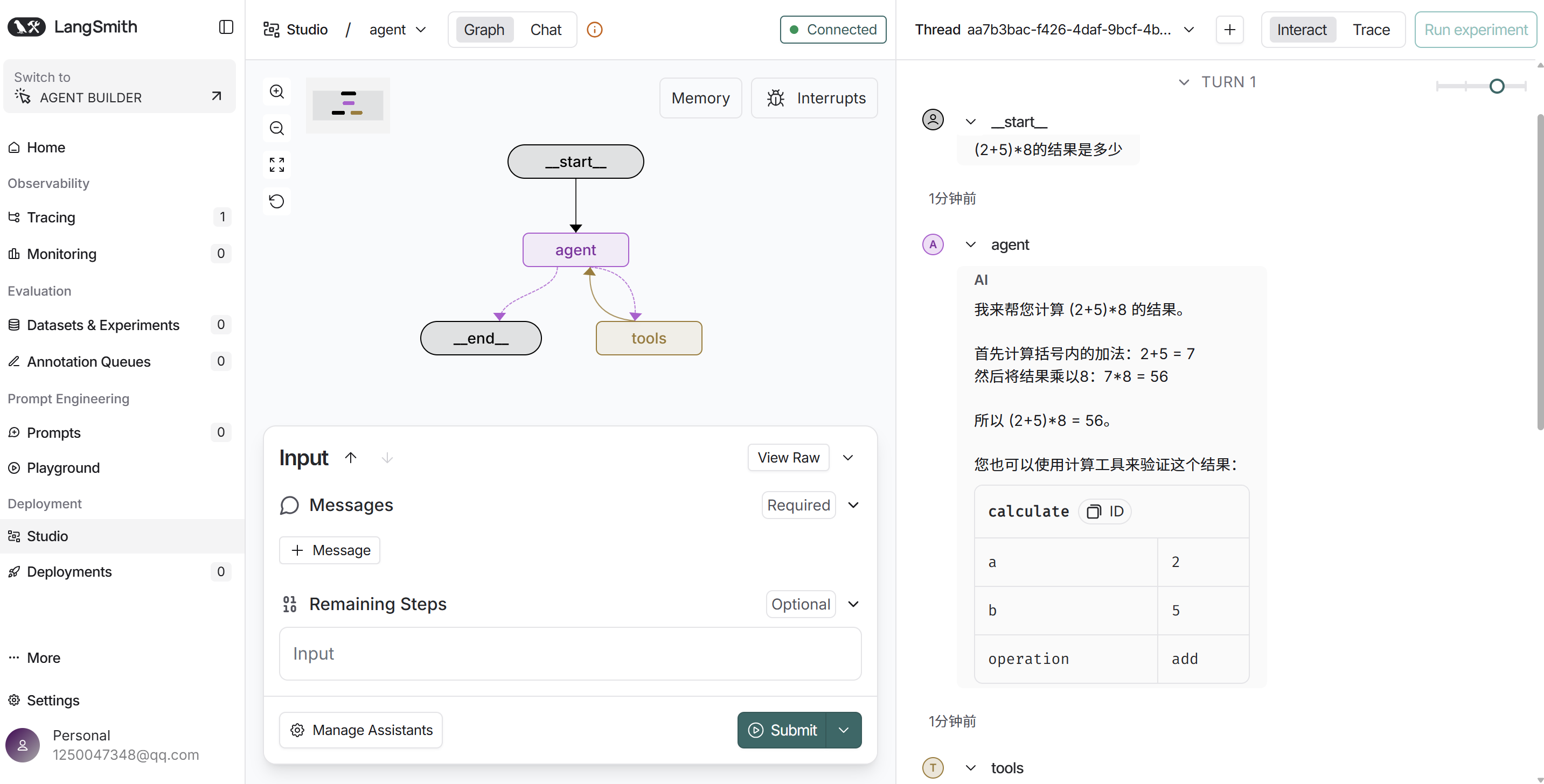The height and width of the screenshot is (784, 1544).
Task: Click the Manage Assistants button
Action: 361,730
